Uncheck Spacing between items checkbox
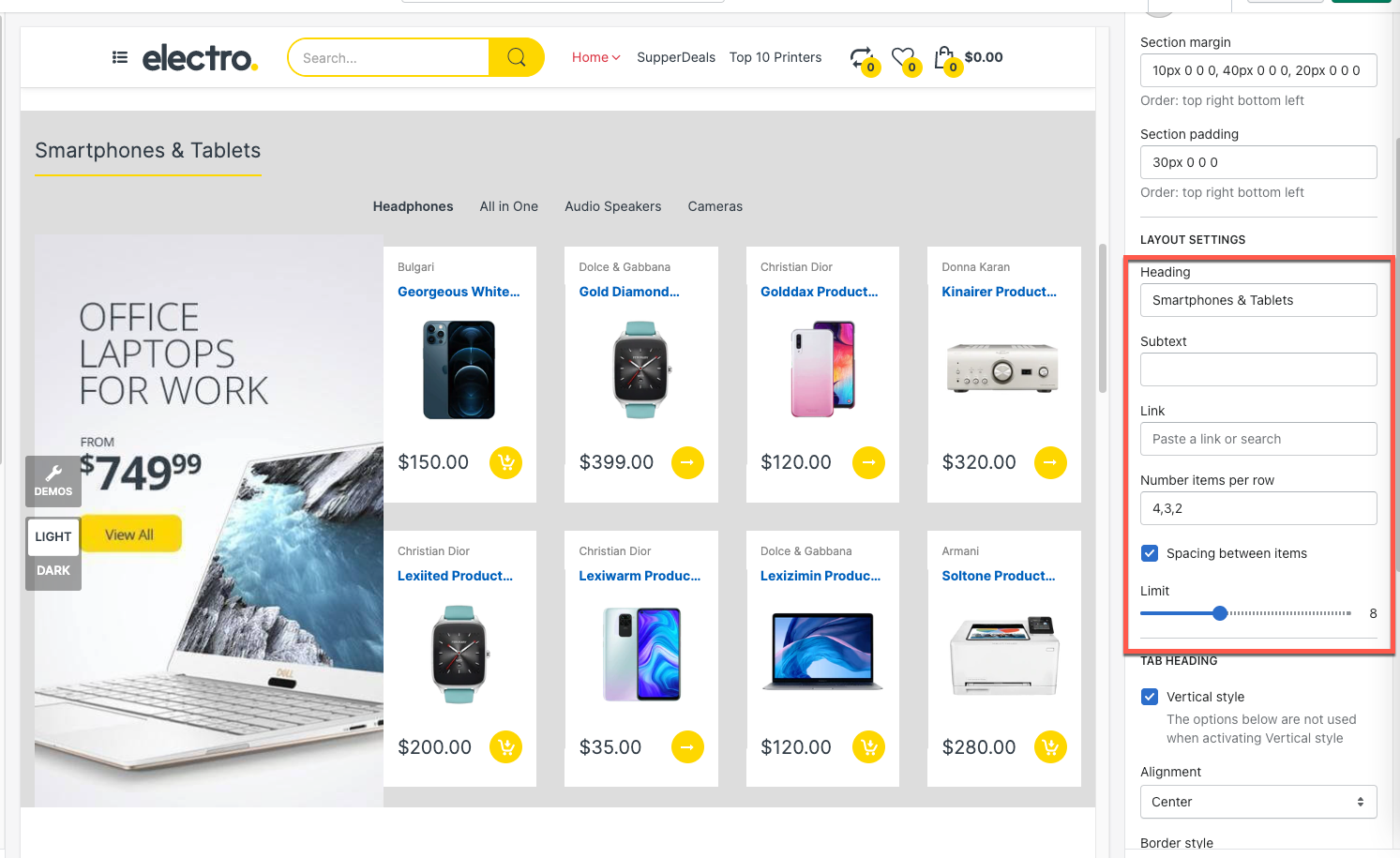Image resolution: width=1400 pixels, height=858 pixels. 1150,553
